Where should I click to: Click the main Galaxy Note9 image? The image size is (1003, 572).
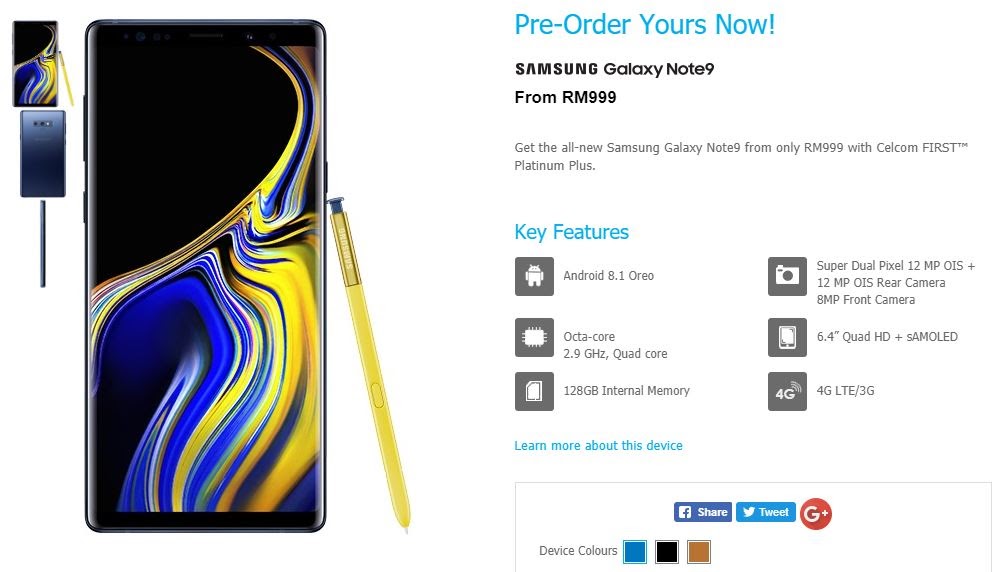205,276
